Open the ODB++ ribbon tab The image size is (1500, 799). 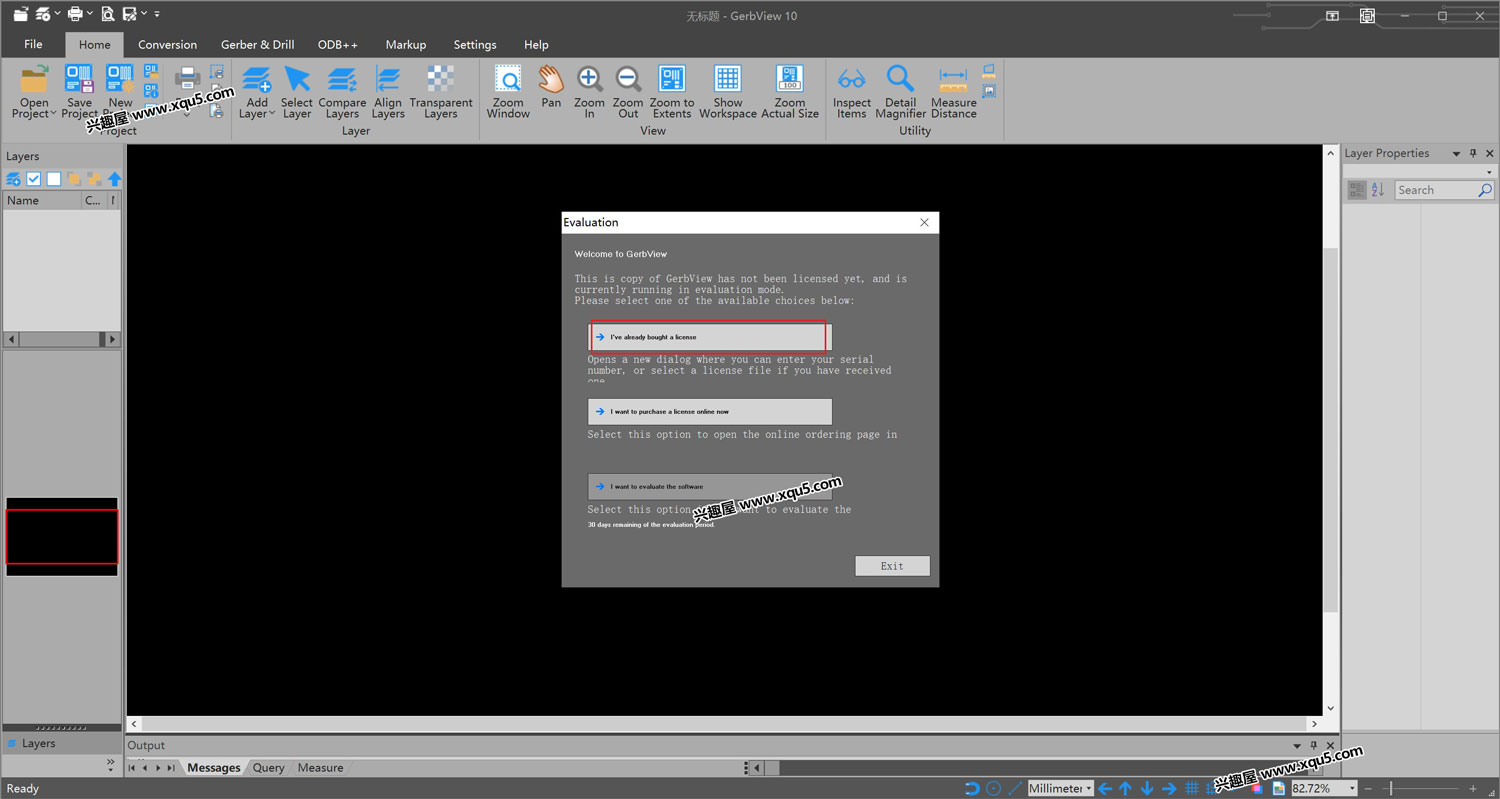pos(338,44)
